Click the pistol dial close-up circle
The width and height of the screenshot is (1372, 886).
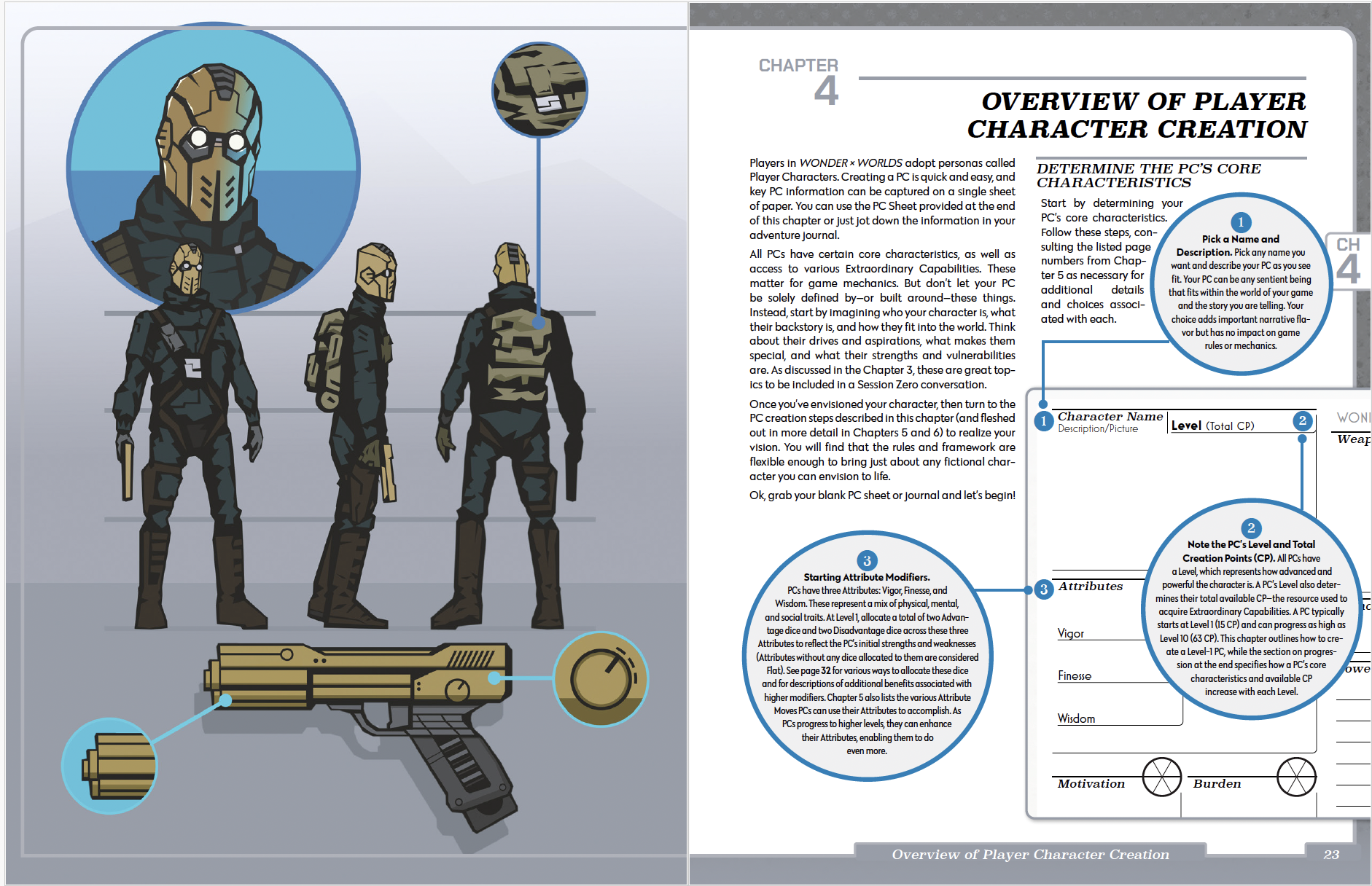601,679
